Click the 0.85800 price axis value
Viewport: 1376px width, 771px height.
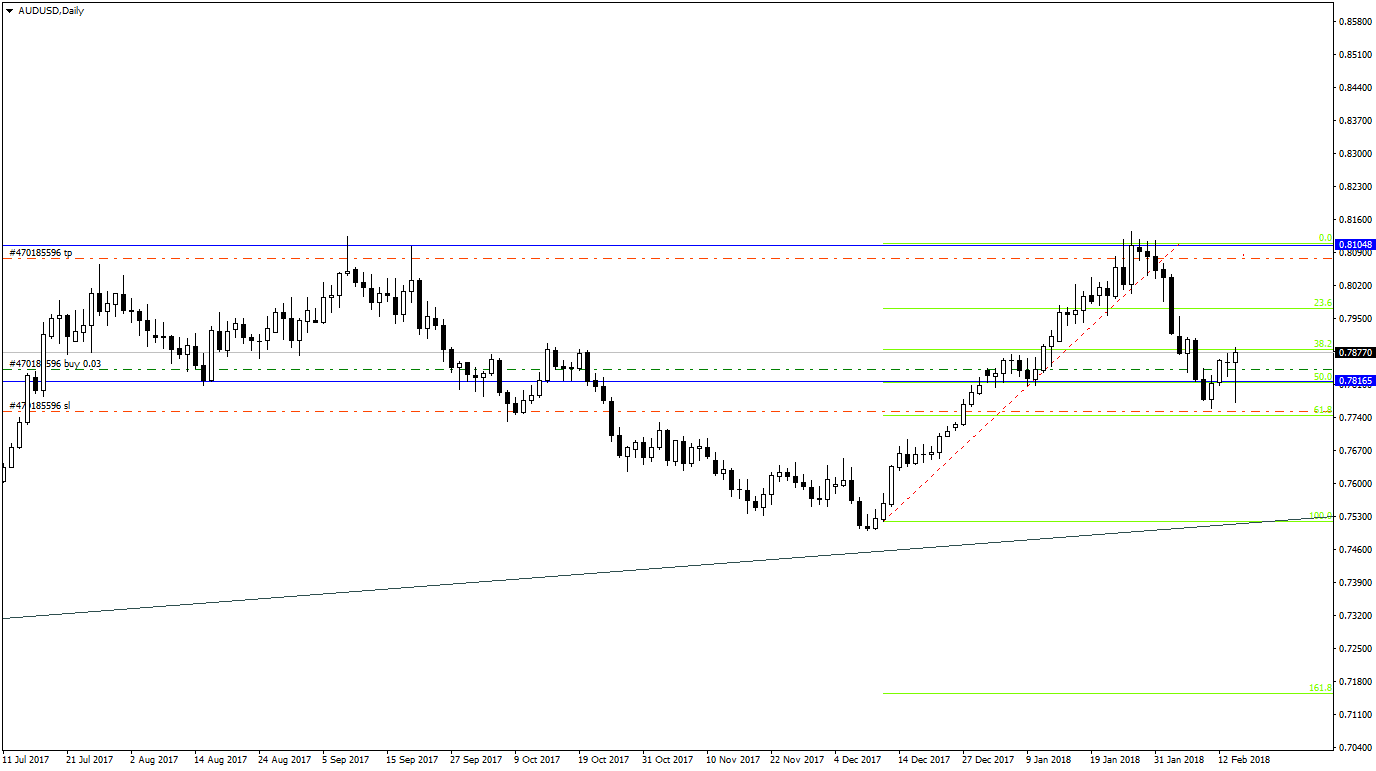[1354, 21]
